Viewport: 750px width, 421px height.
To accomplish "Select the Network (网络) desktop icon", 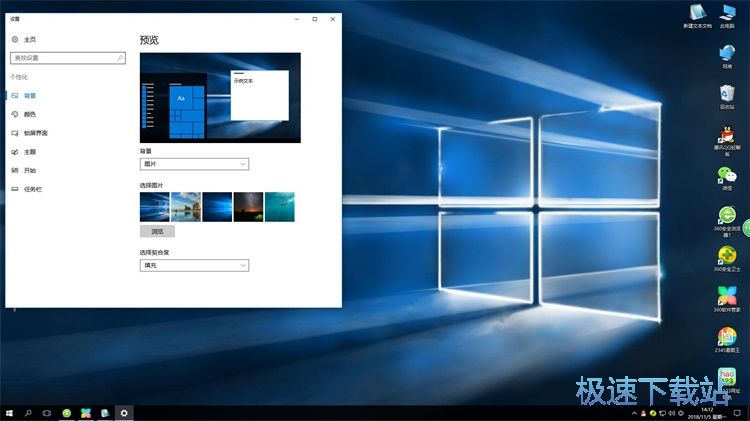I will pyautogui.click(x=727, y=56).
